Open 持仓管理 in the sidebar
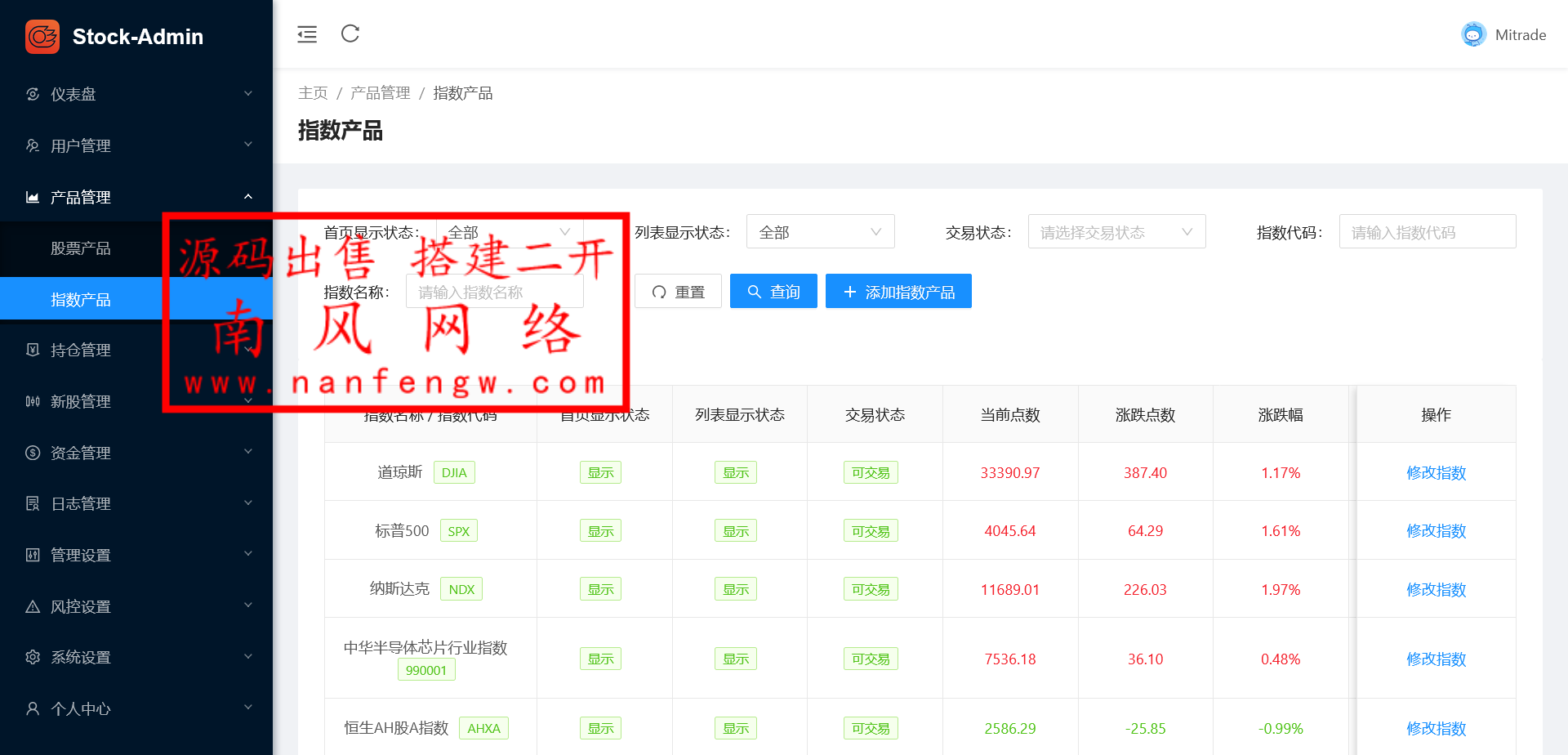The width and height of the screenshot is (1568, 755). (x=81, y=350)
